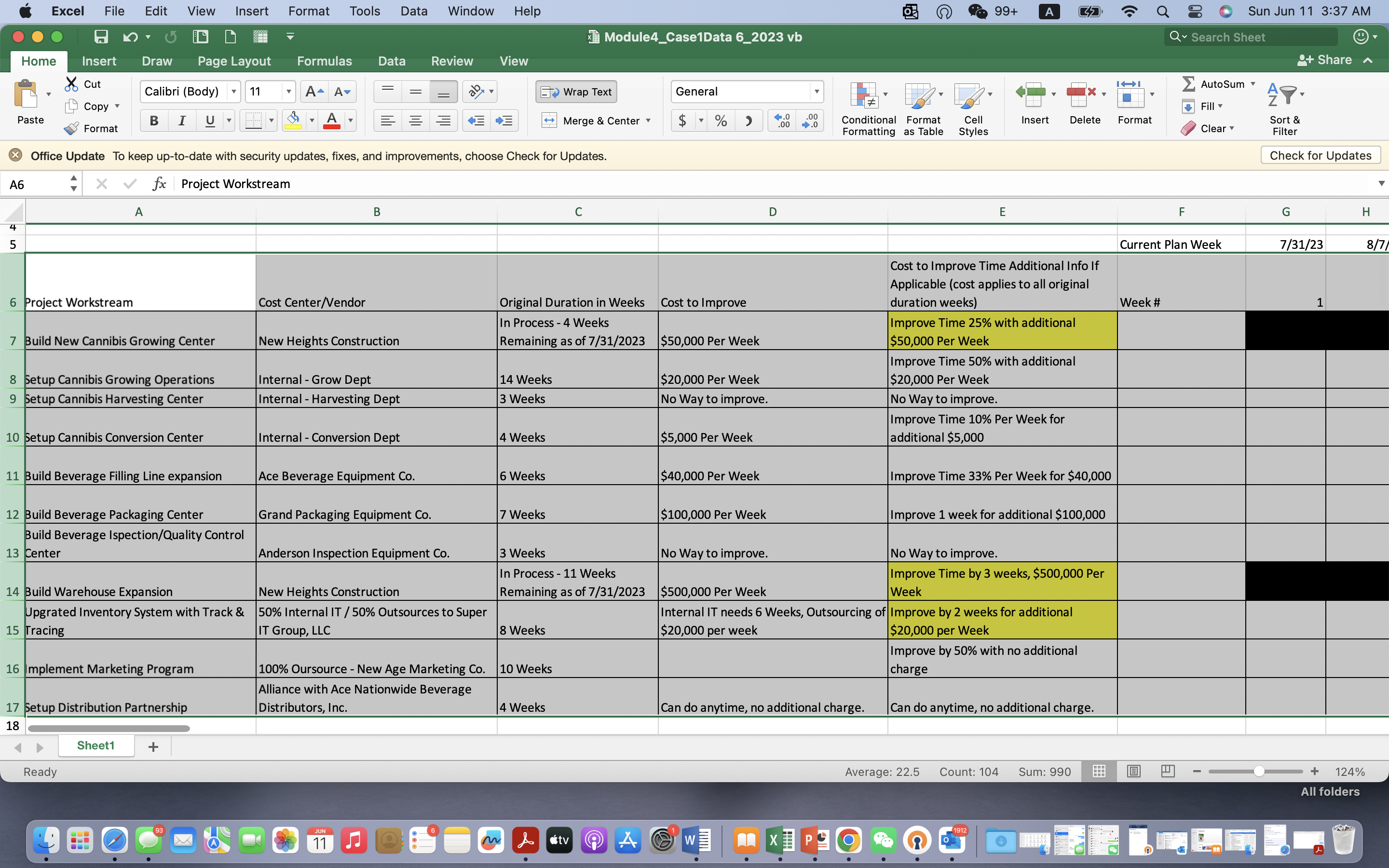
Task: Click the Check for Updates button
Action: pyautogui.click(x=1320, y=156)
